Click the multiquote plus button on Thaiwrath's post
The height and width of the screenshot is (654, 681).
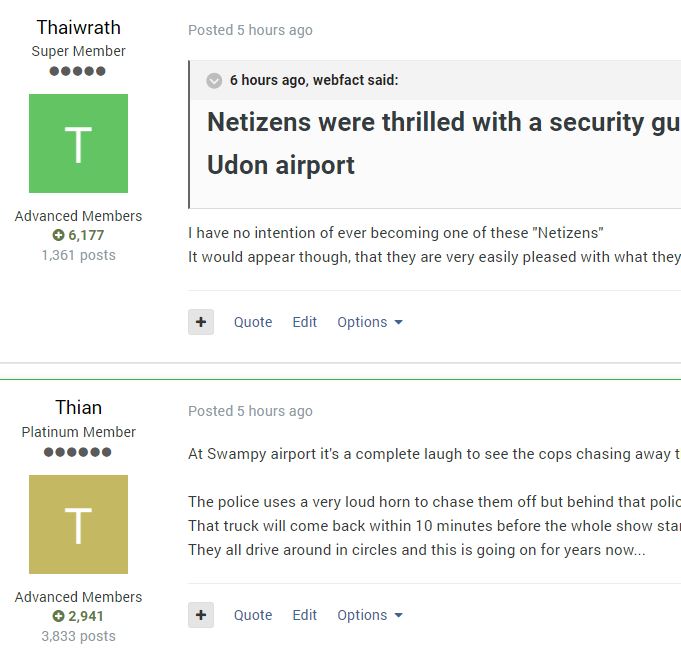[x=201, y=322]
